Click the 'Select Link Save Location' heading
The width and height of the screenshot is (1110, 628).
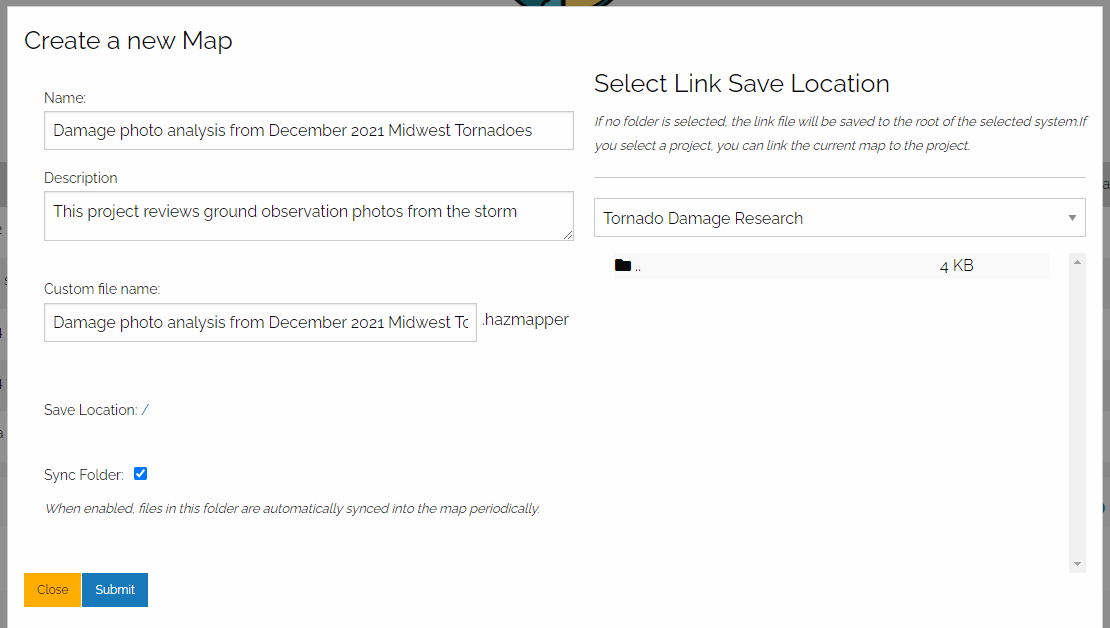tap(741, 84)
